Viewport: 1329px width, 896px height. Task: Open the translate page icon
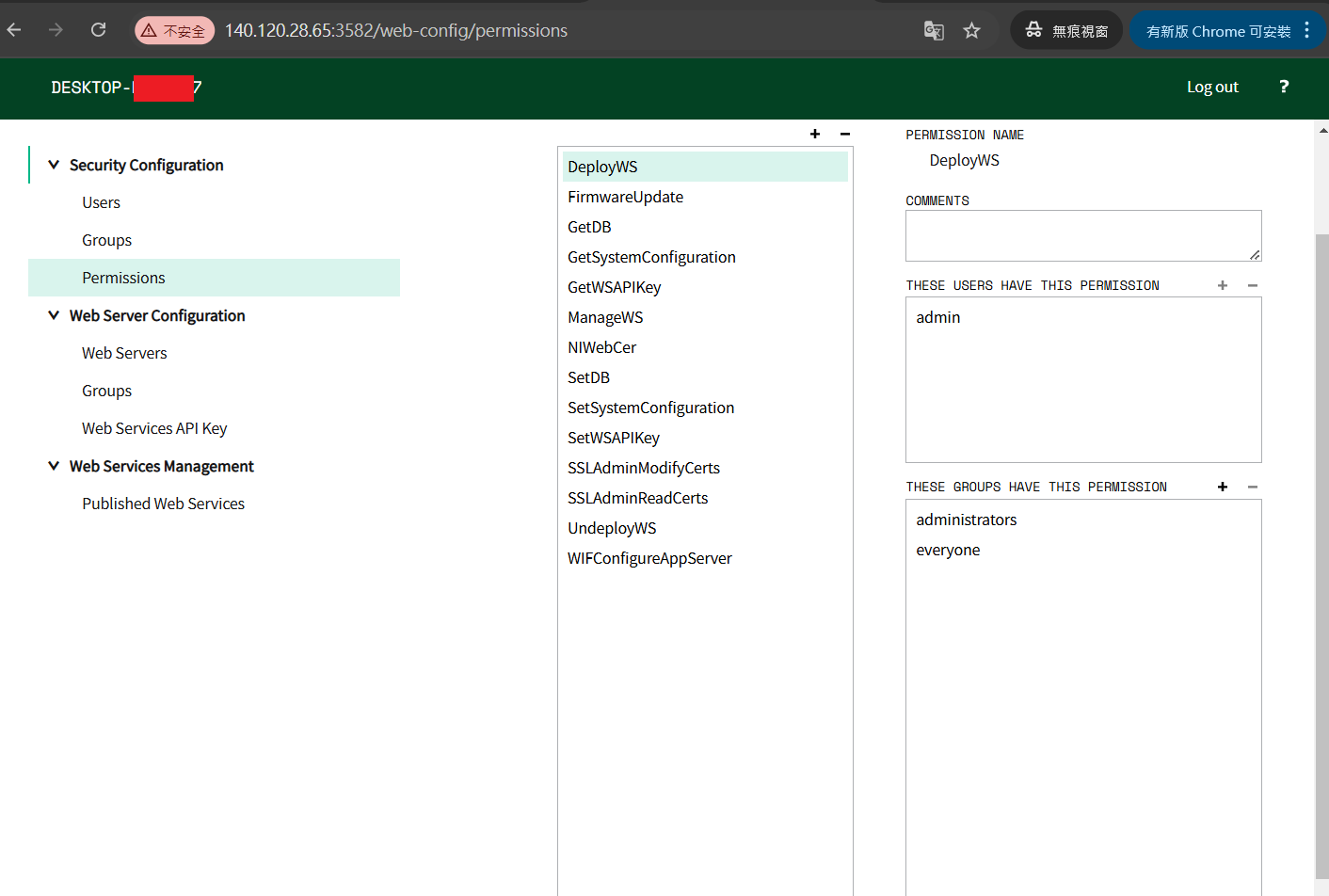tap(934, 31)
